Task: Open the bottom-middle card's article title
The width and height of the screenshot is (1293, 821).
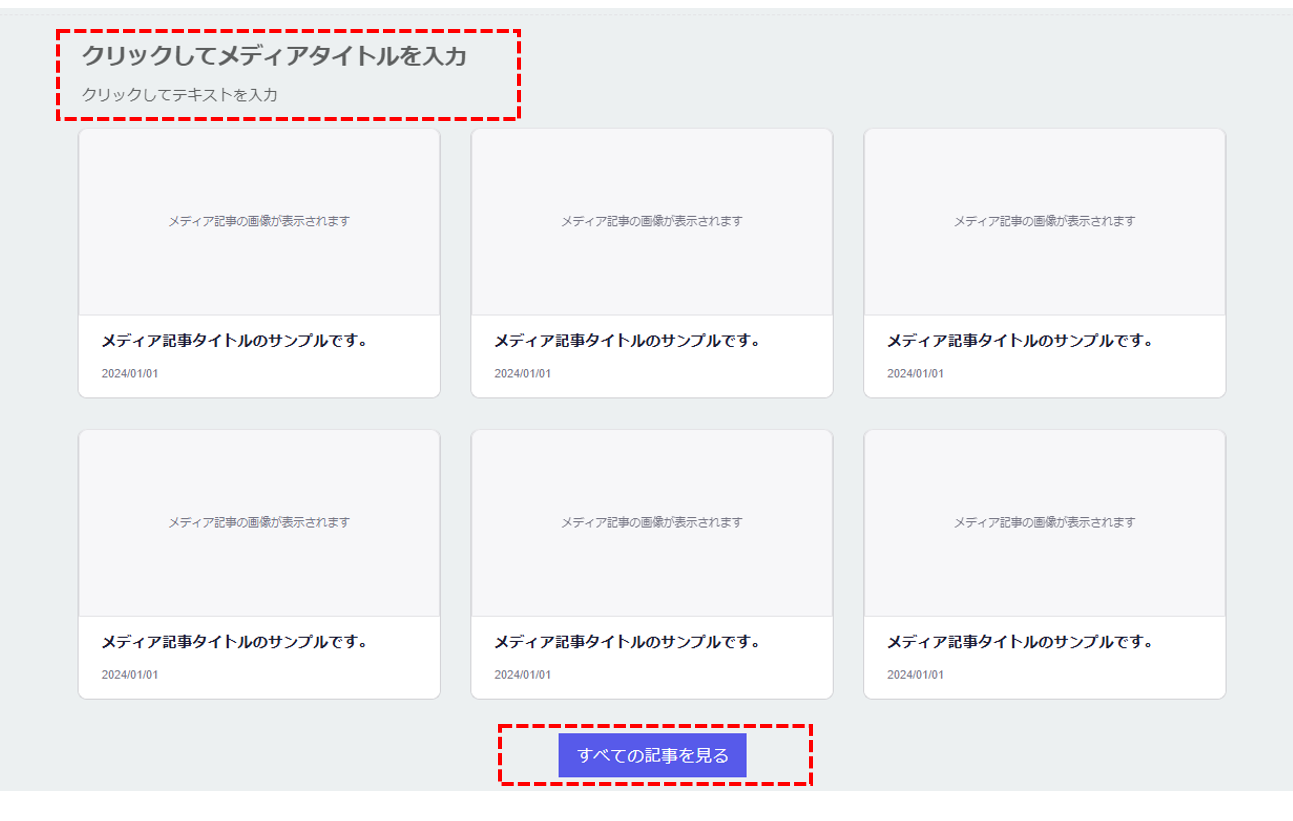Action: [627, 642]
